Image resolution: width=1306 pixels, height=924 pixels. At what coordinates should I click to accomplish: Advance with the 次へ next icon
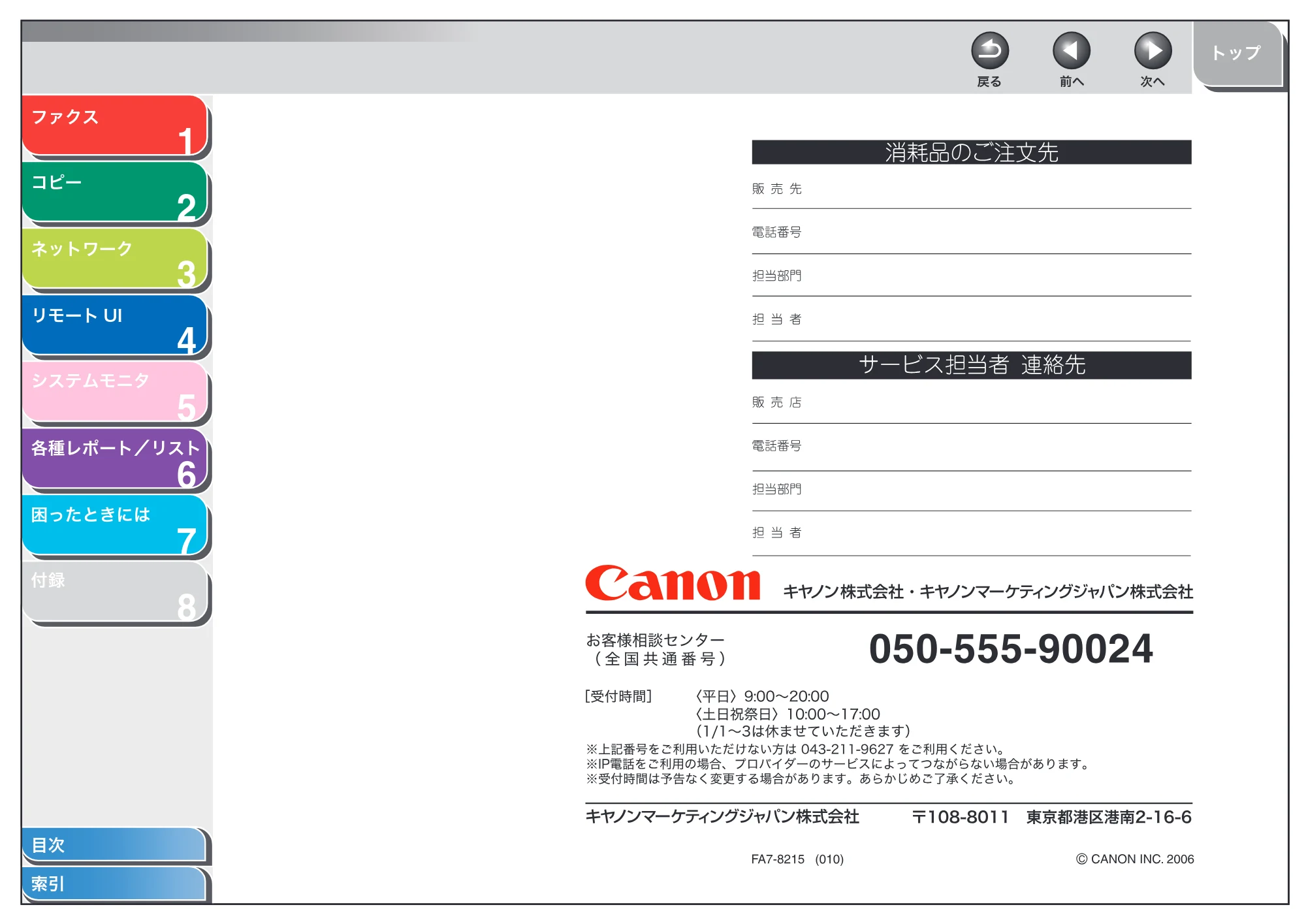pos(1153,51)
